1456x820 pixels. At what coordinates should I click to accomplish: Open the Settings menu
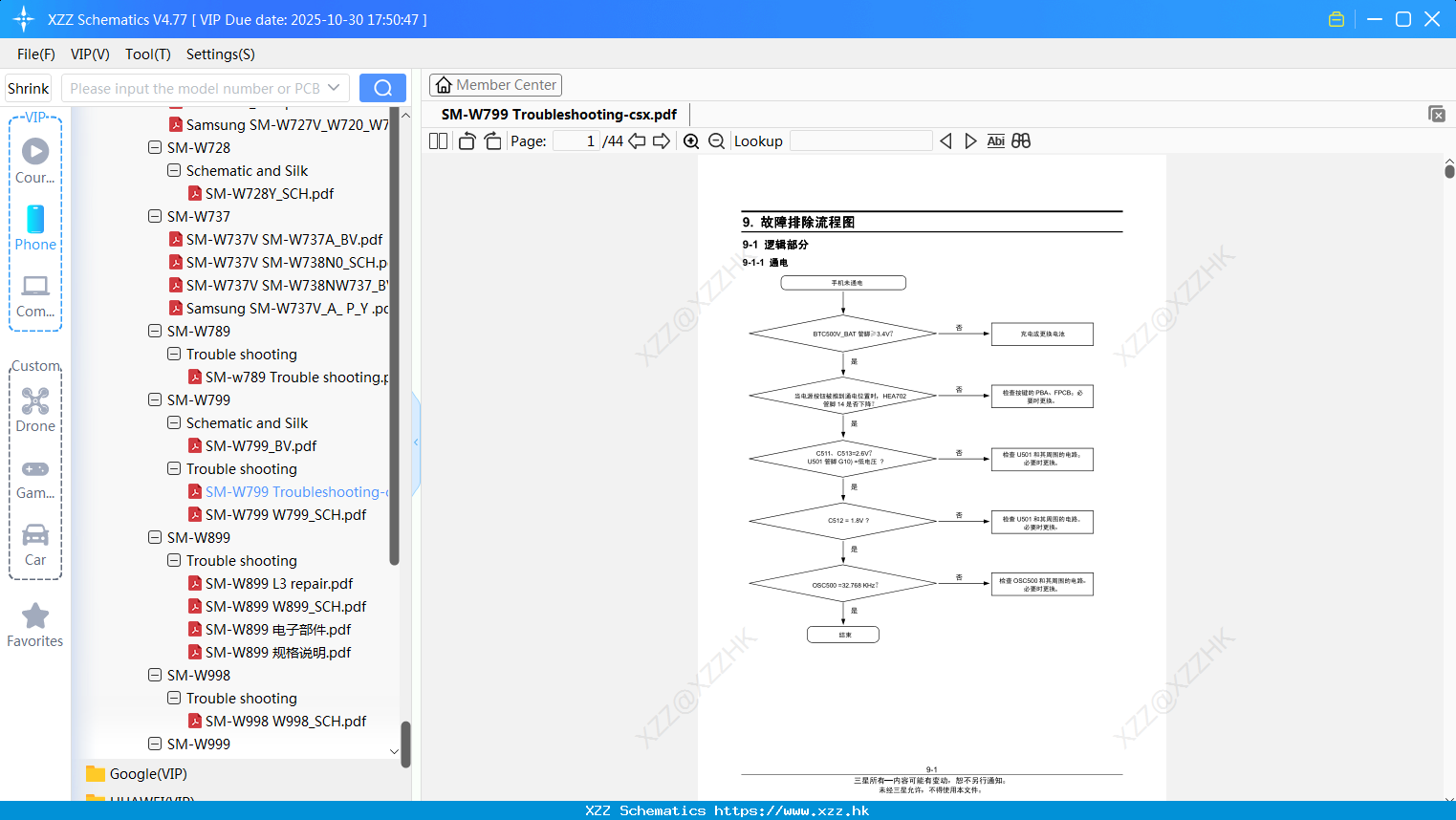[x=221, y=54]
